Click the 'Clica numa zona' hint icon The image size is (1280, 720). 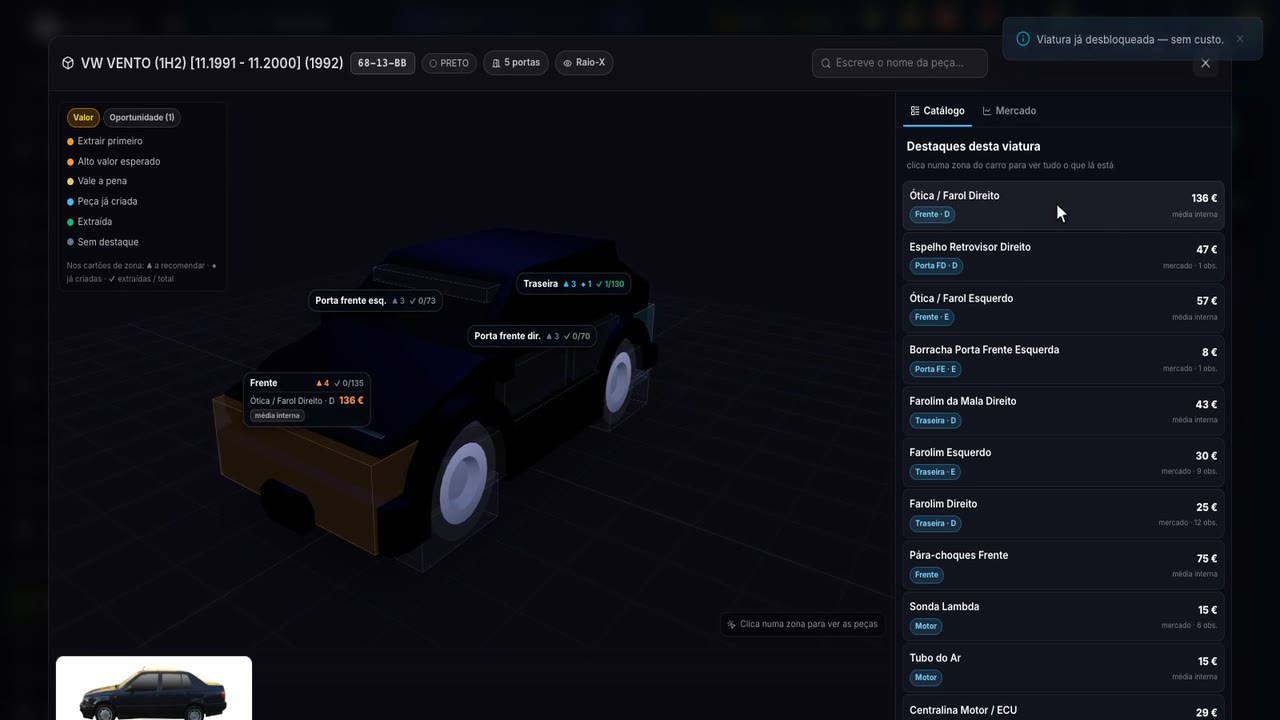732,624
